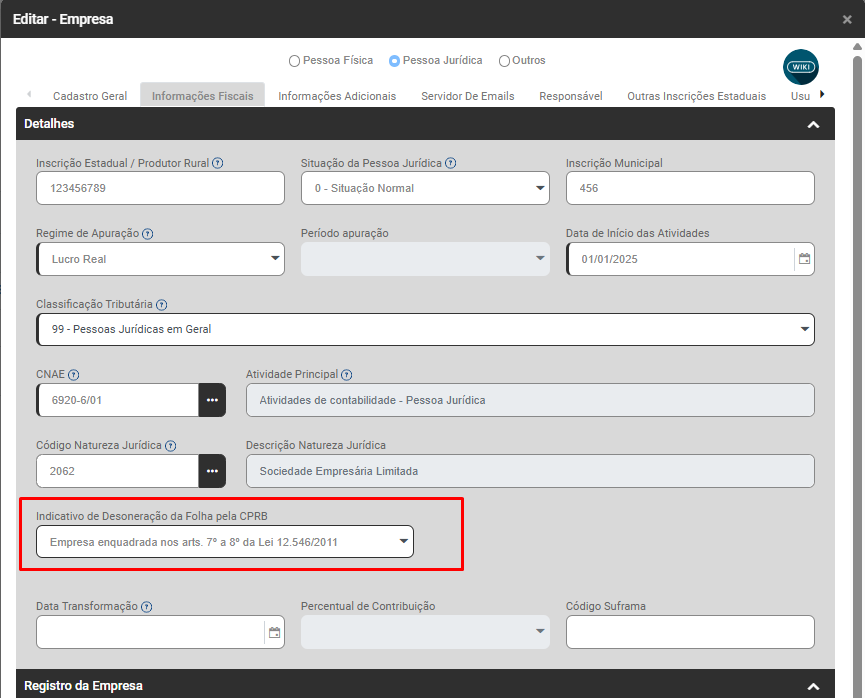Show help for Situação da Pessoa Jurídica
Viewport: 865px width, 698px height.
[451, 163]
